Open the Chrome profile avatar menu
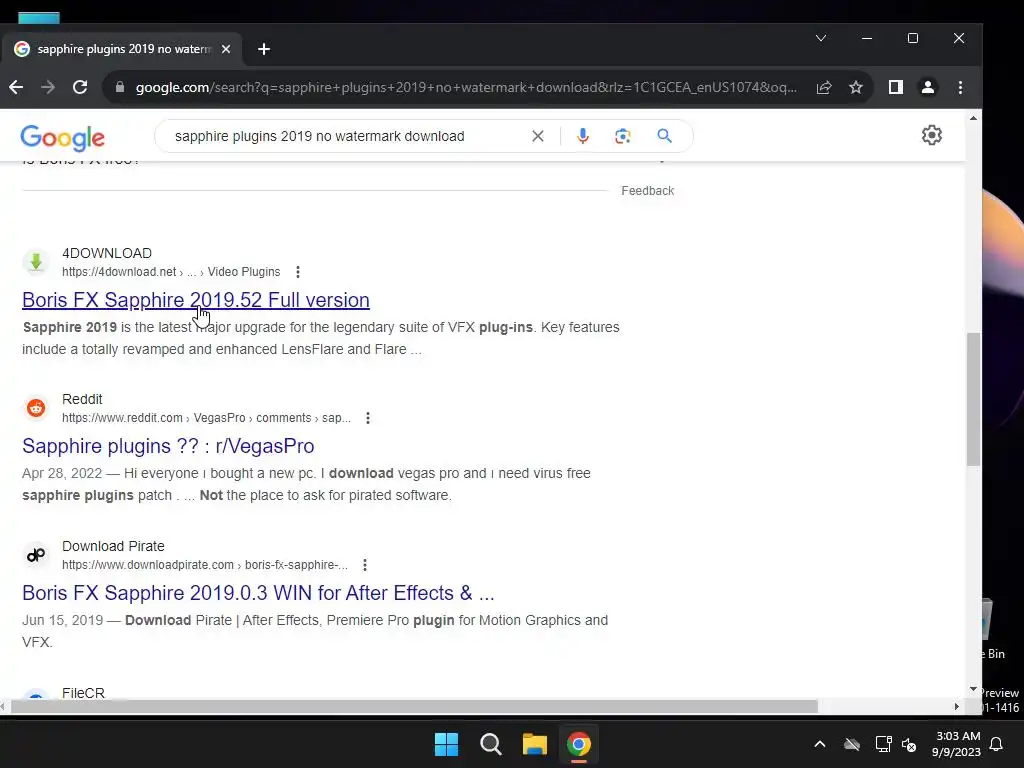1024x768 pixels. (927, 87)
